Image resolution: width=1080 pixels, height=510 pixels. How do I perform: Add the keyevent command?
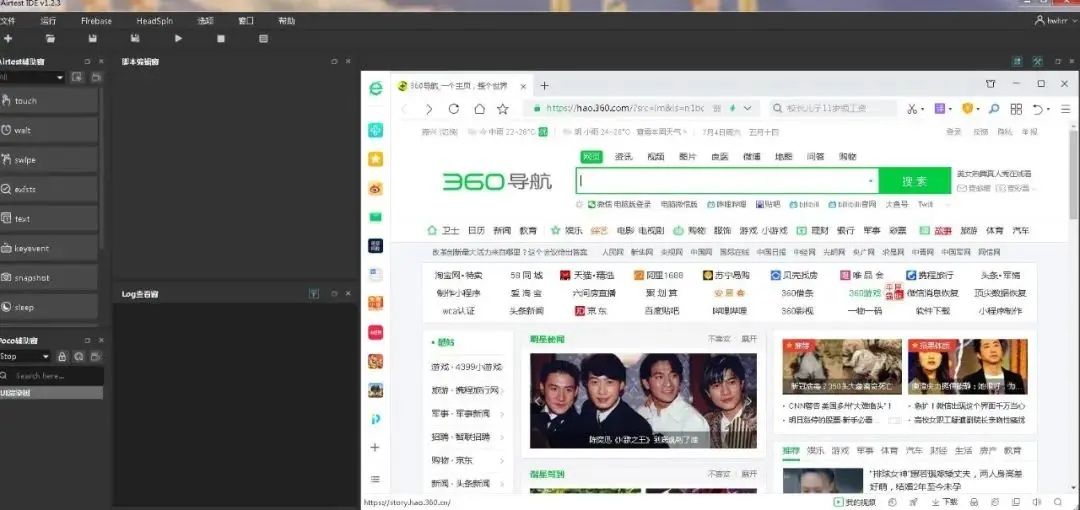[48, 248]
